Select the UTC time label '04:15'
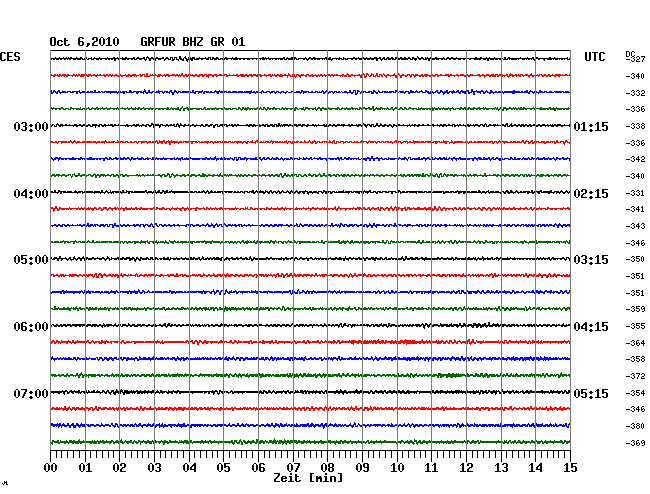Viewport: 650px width, 494px height. coord(591,327)
